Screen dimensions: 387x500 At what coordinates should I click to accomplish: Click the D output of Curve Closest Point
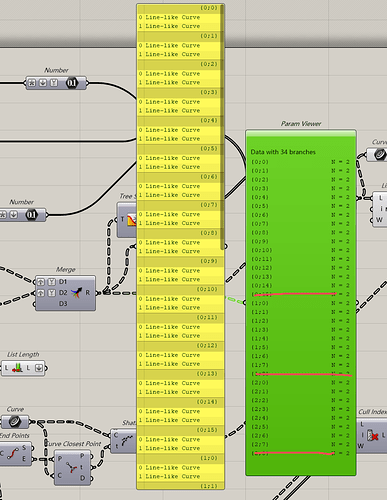click(82, 478)
